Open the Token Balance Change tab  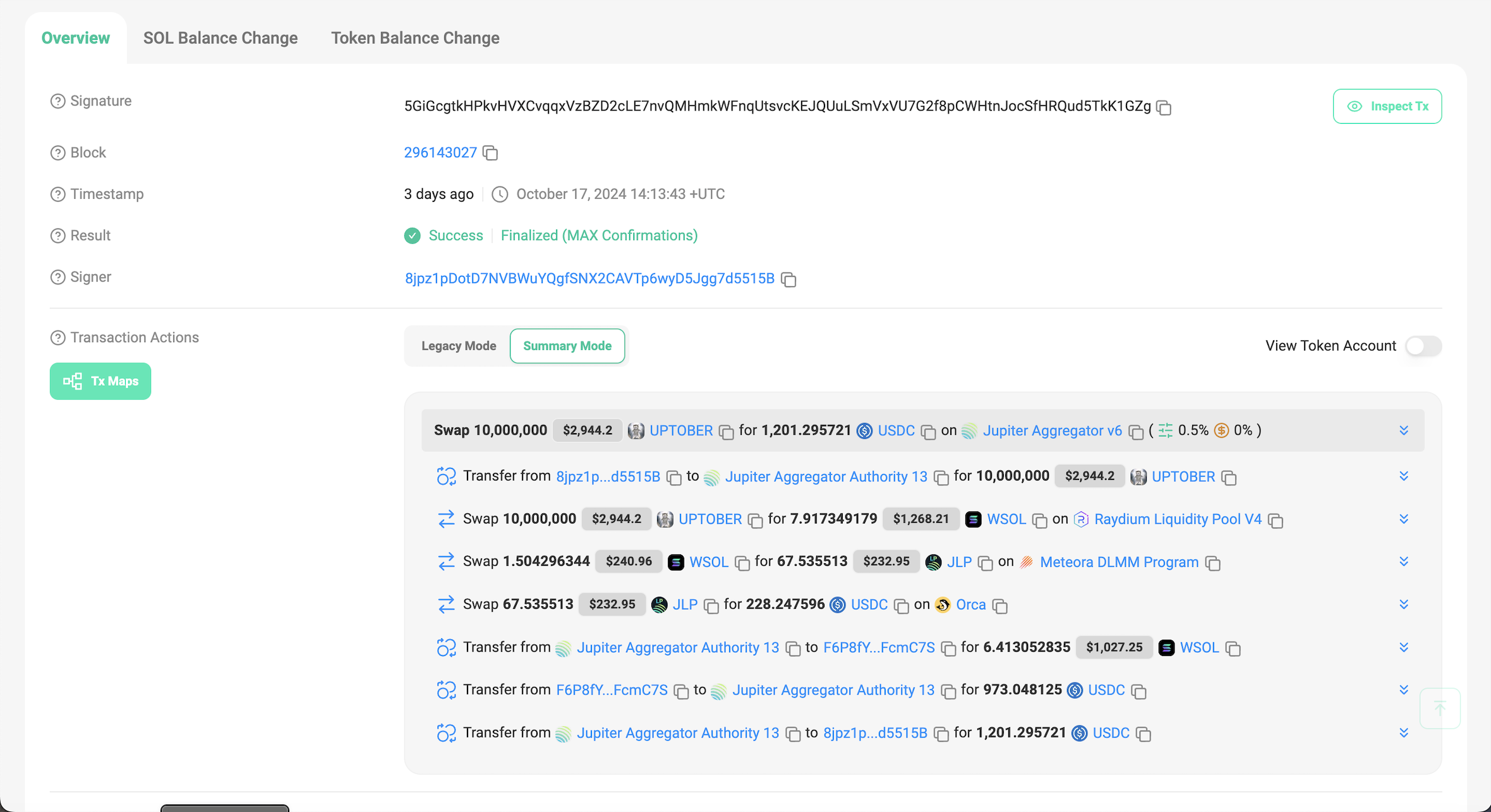(x=415, y=38)
